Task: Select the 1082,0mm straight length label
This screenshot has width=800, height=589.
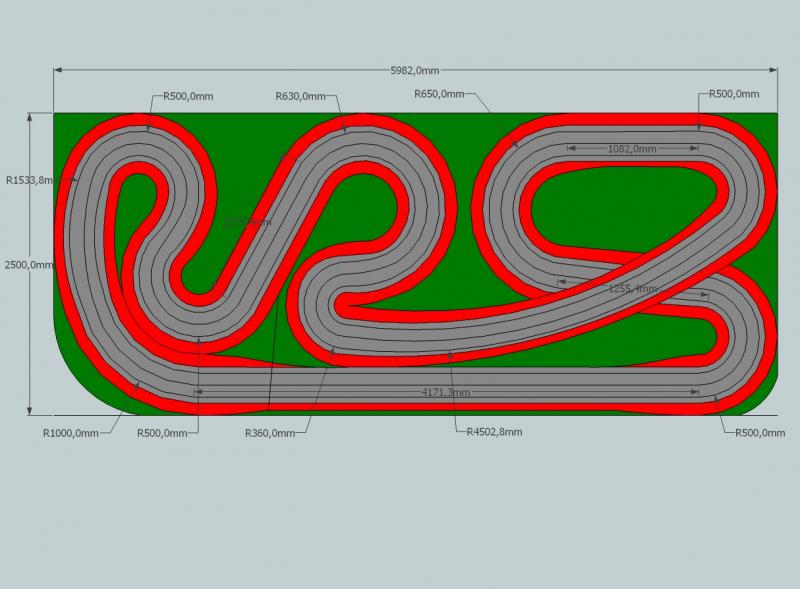Action: coord(632,148)
